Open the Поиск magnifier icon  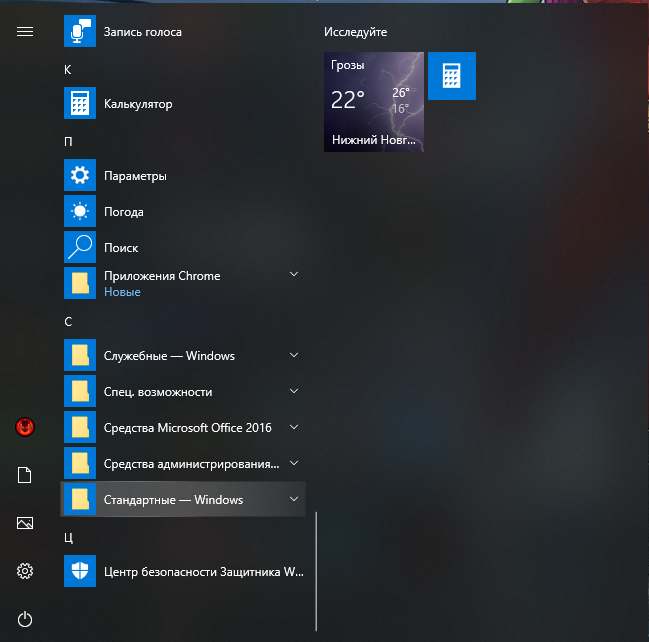click(80, 247)
